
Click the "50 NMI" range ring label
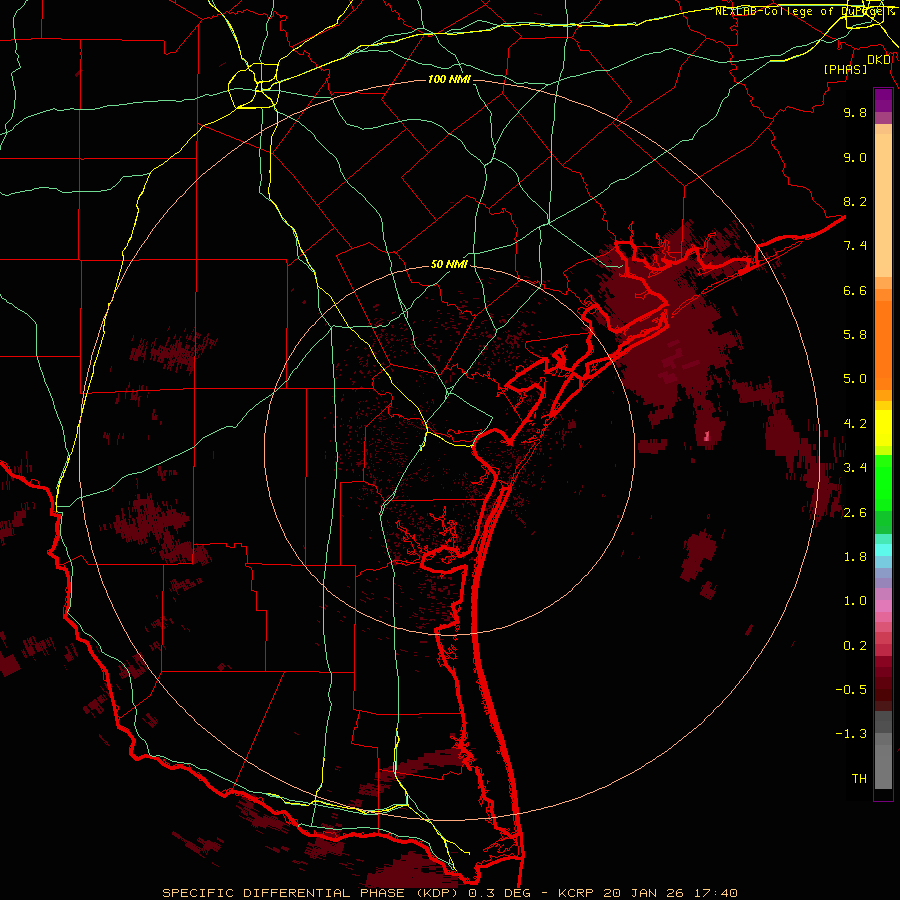click(x=449, y=264)
